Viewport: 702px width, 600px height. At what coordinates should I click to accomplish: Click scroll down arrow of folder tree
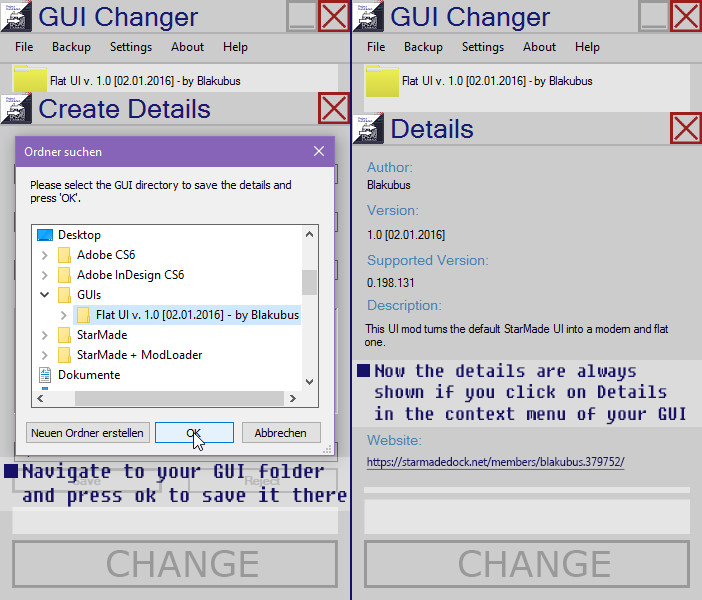pos(309,381)
